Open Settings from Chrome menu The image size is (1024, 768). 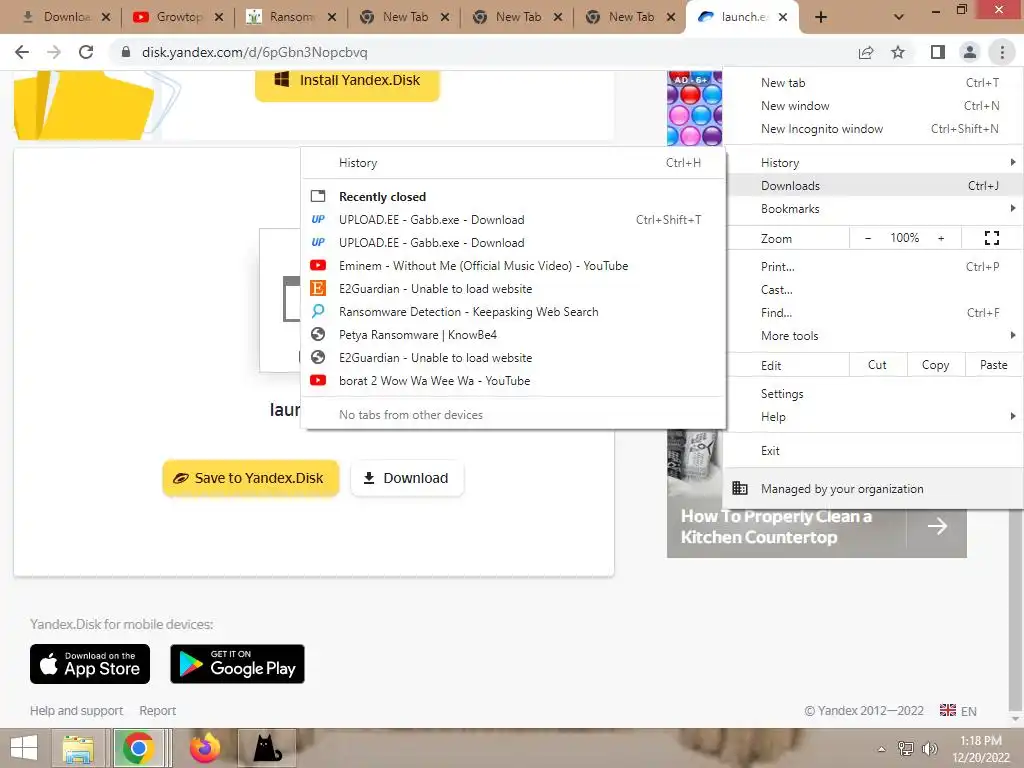(874, 394)
